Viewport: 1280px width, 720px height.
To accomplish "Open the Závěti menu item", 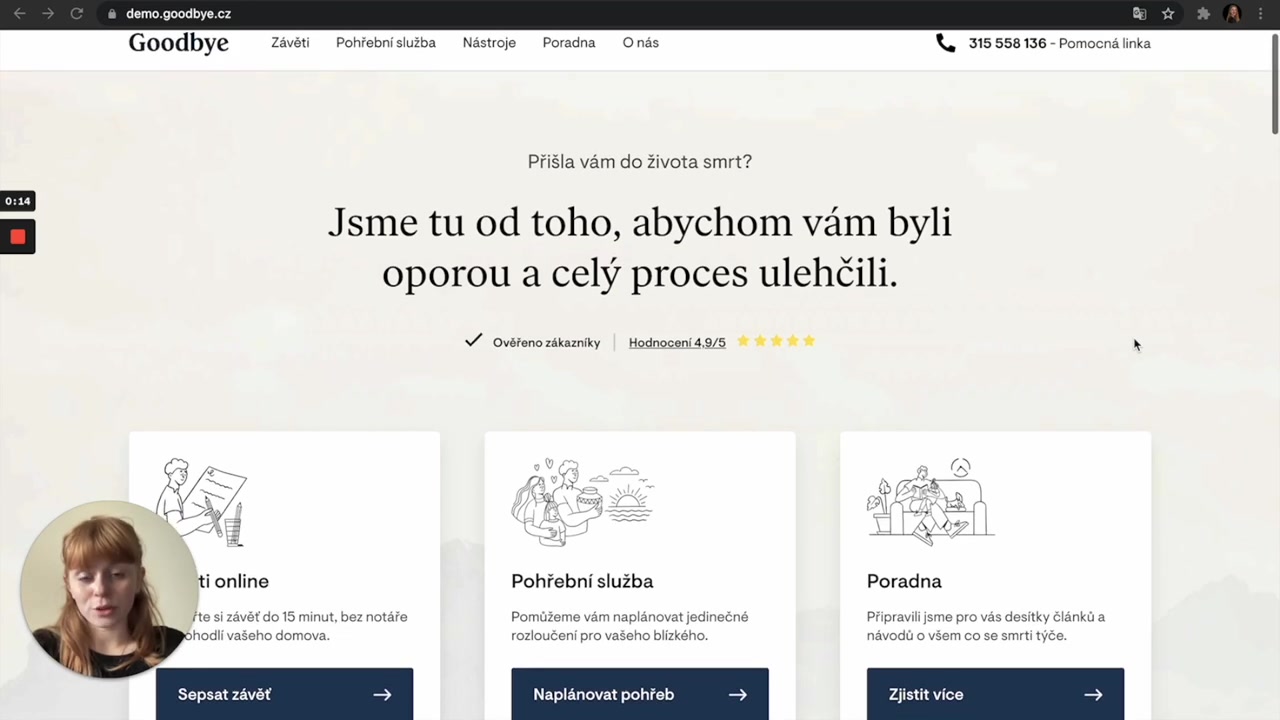I will point(290,43).
